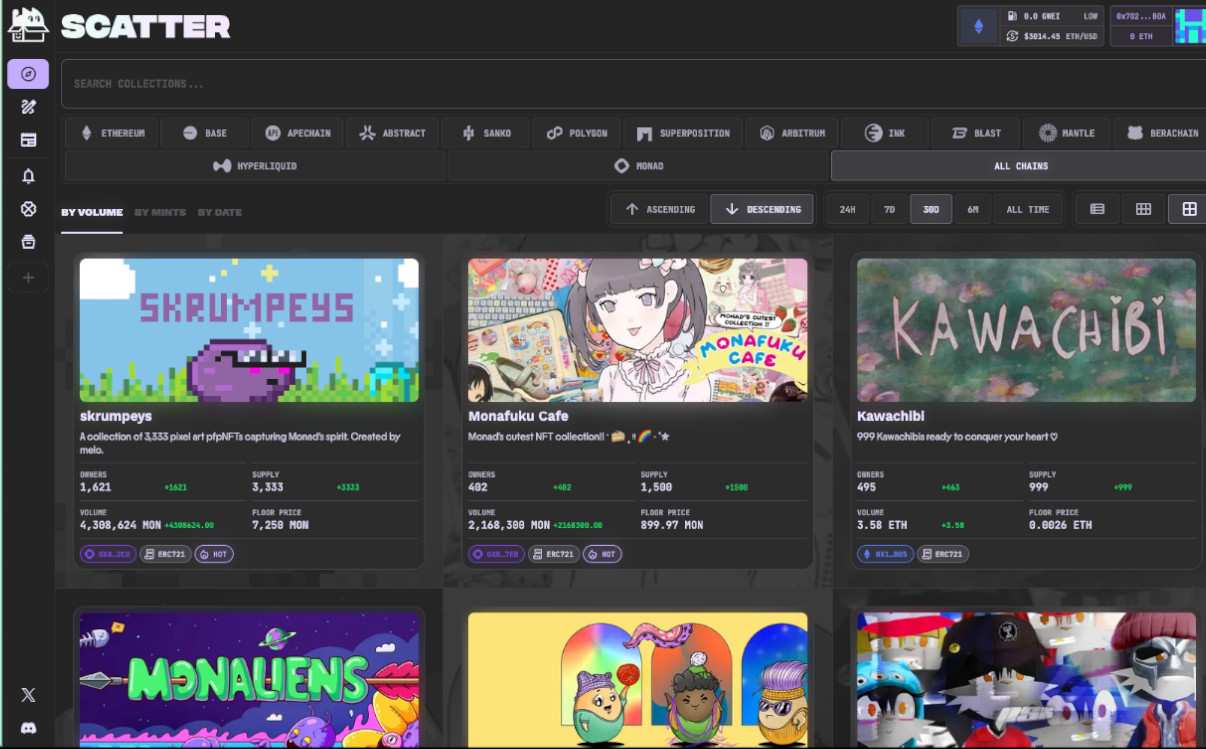The width and height of the screenshot is (1206, 749).
Task: Switch to the By Mints tab
Action: tap(160, 212)
